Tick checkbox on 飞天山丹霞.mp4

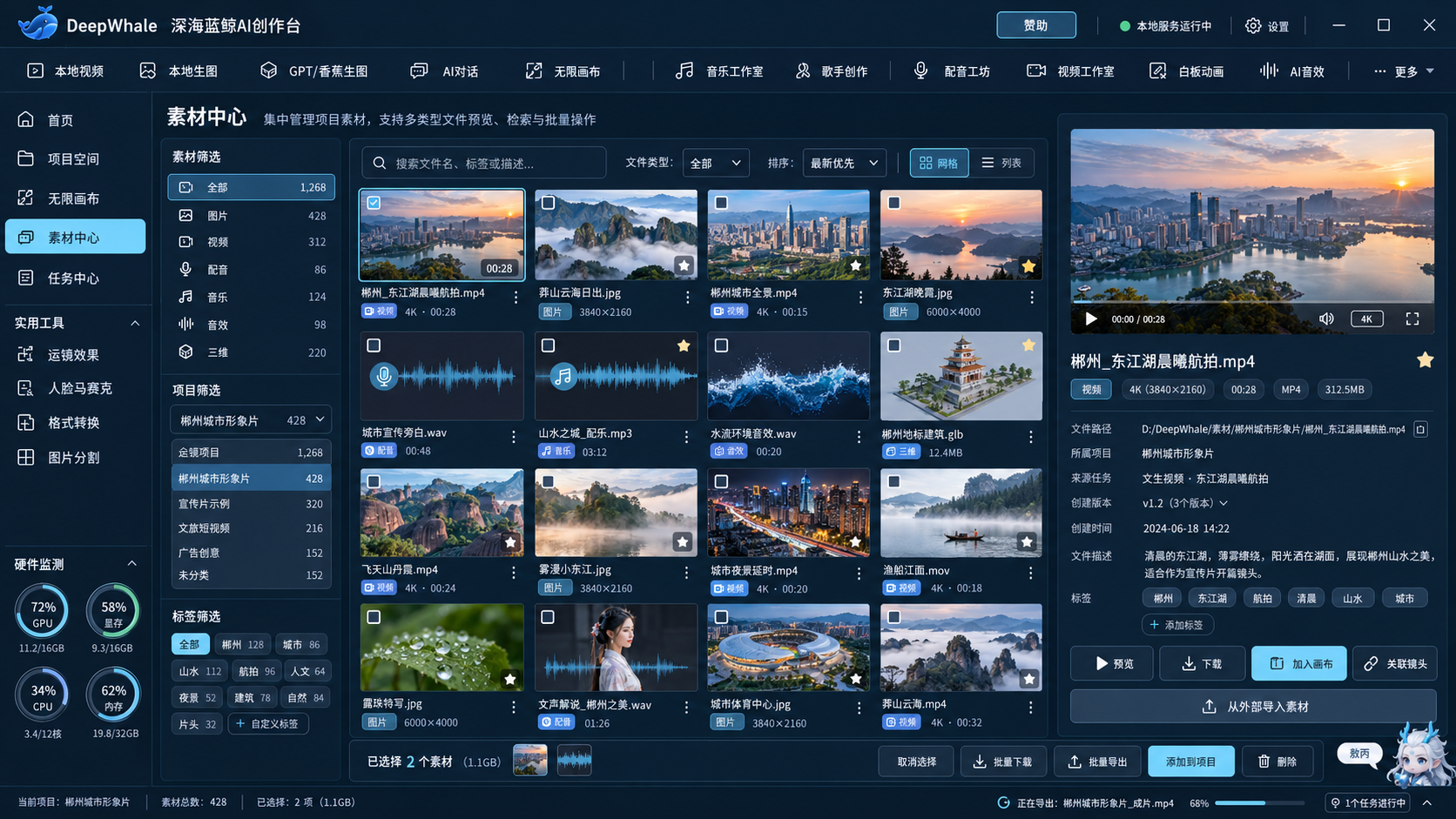[x=374, y=481]
